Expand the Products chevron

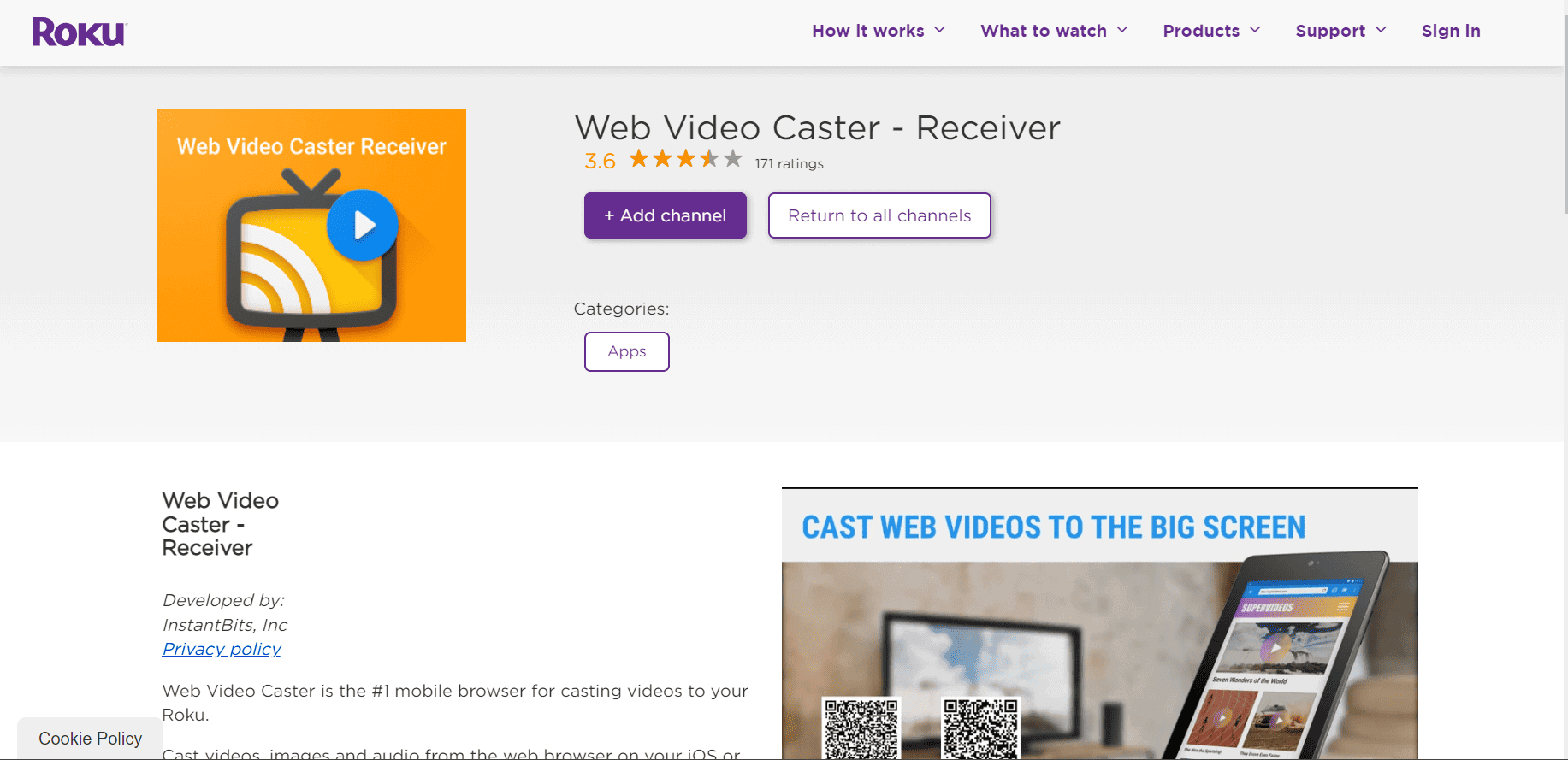(x=1255, y=30)
